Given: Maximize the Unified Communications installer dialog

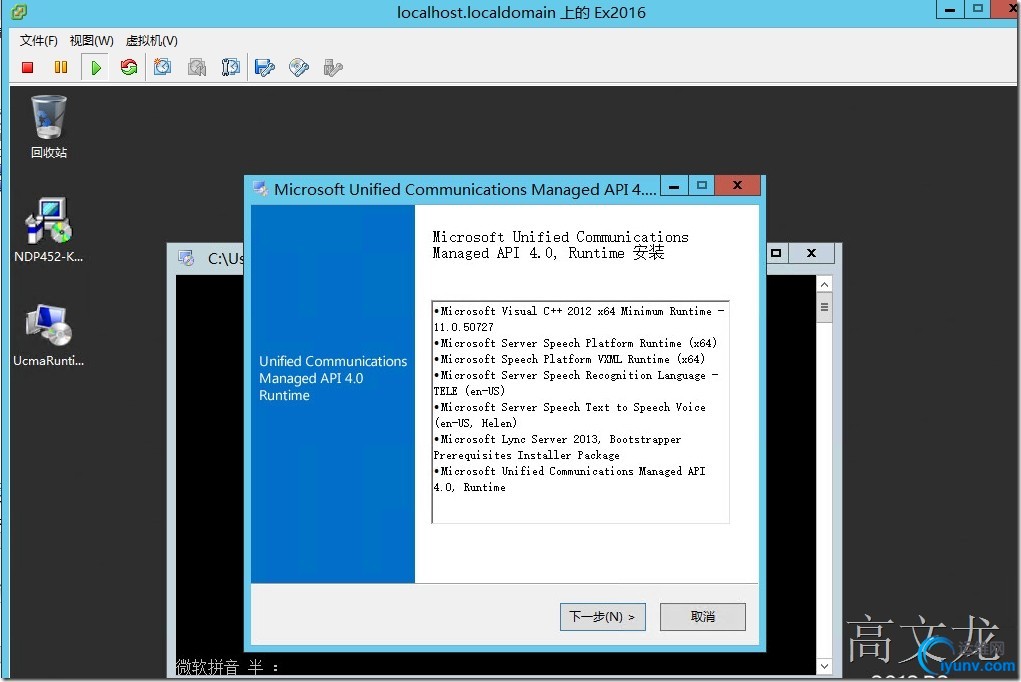Looking at the screenshot, I should 701,186.
